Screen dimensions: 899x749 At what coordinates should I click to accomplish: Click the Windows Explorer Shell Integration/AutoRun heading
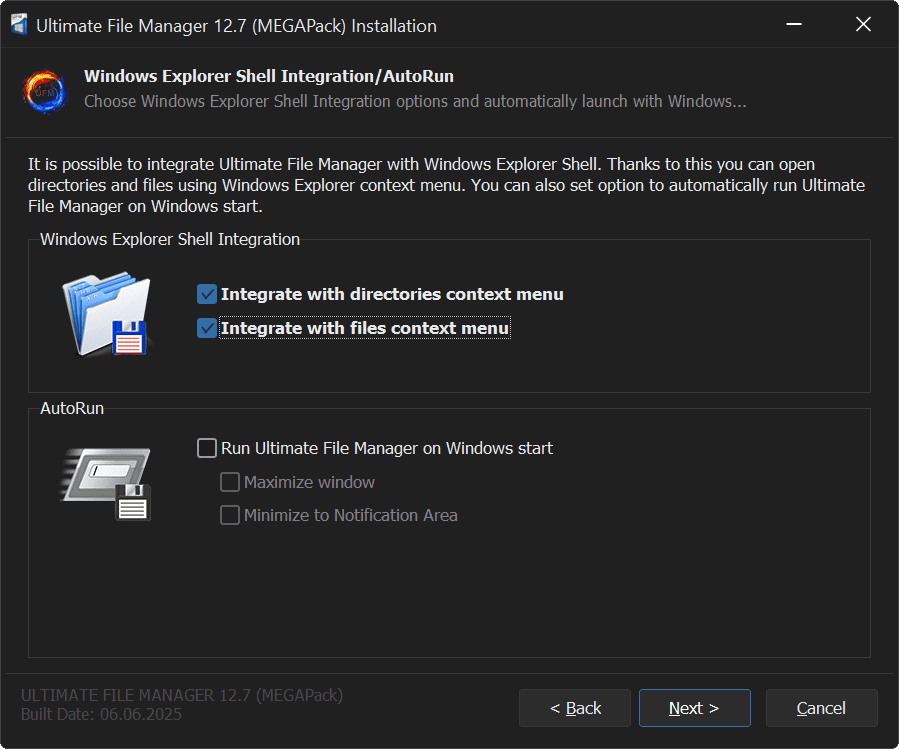[269, 76]
